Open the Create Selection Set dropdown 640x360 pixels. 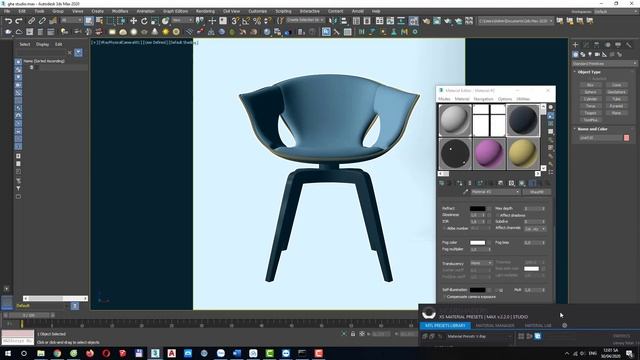pos(305,20)
